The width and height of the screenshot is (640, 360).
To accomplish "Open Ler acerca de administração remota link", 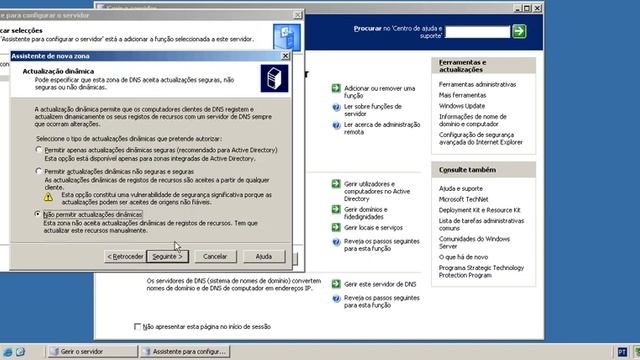I will point(382,128).
